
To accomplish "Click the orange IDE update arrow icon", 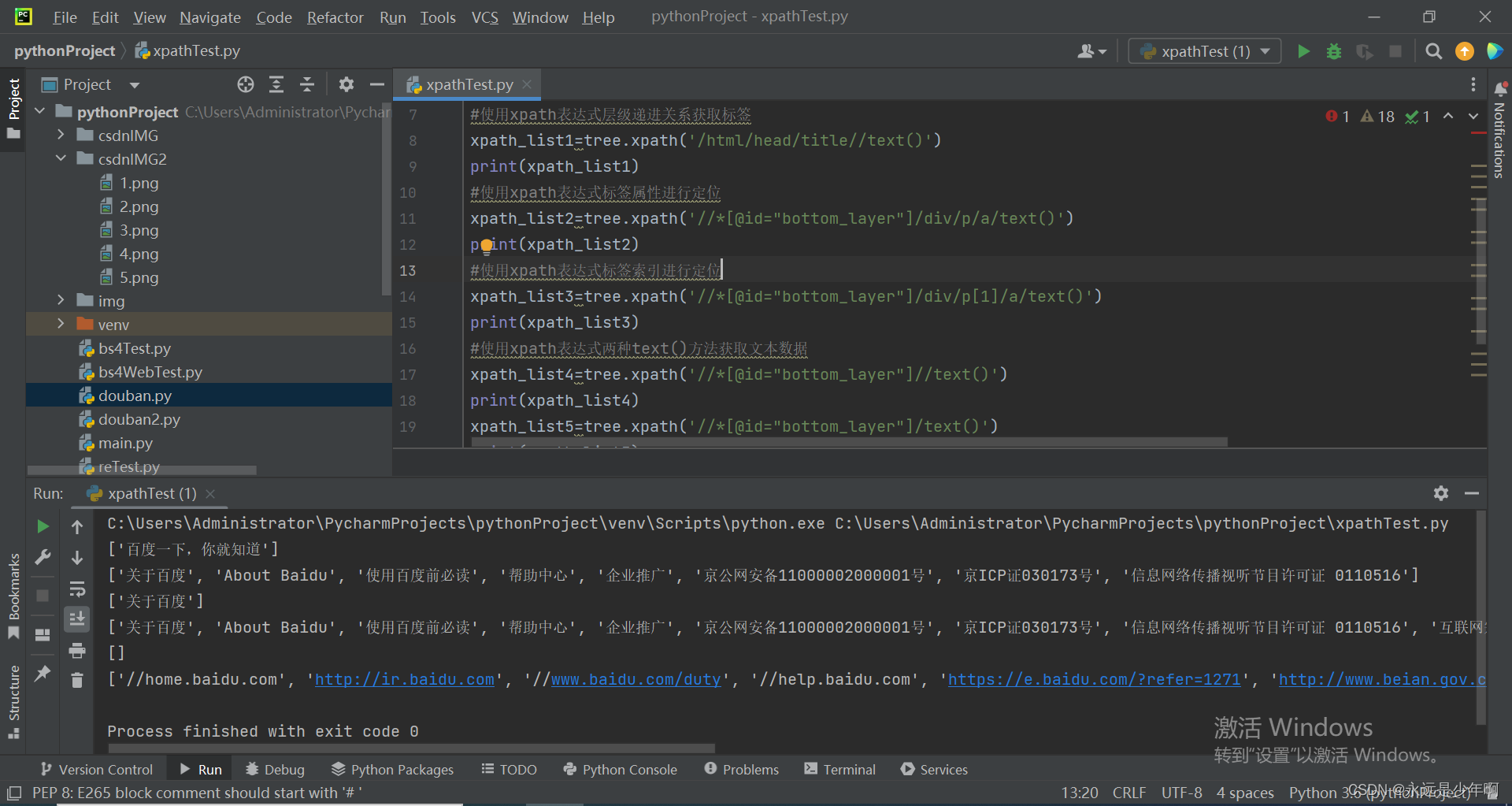I will pos(1465,51).
